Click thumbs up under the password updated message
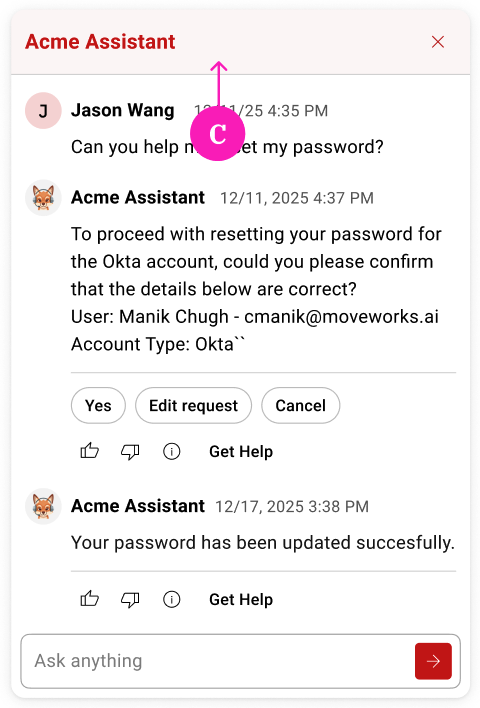This screenshot has width=480, height=708. [x=89, y=599]
